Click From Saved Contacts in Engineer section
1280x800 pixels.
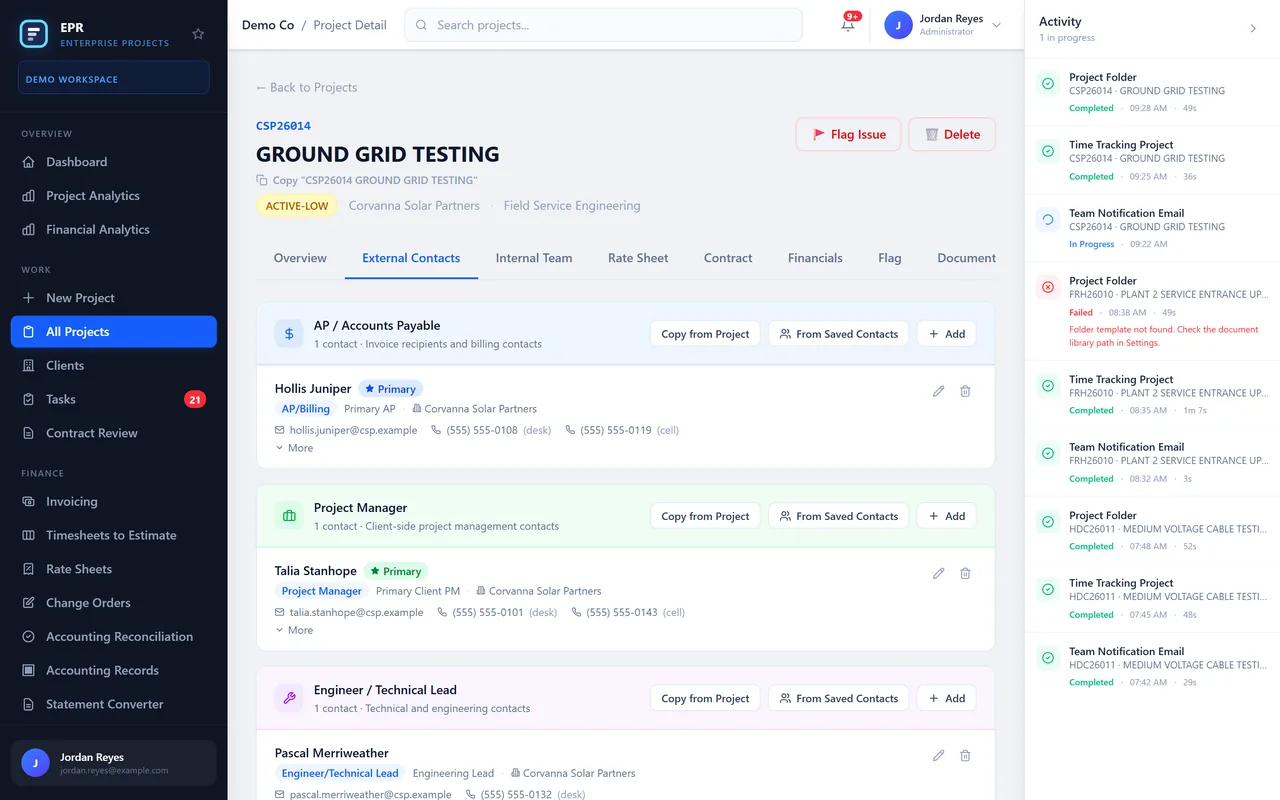point(838,698)
